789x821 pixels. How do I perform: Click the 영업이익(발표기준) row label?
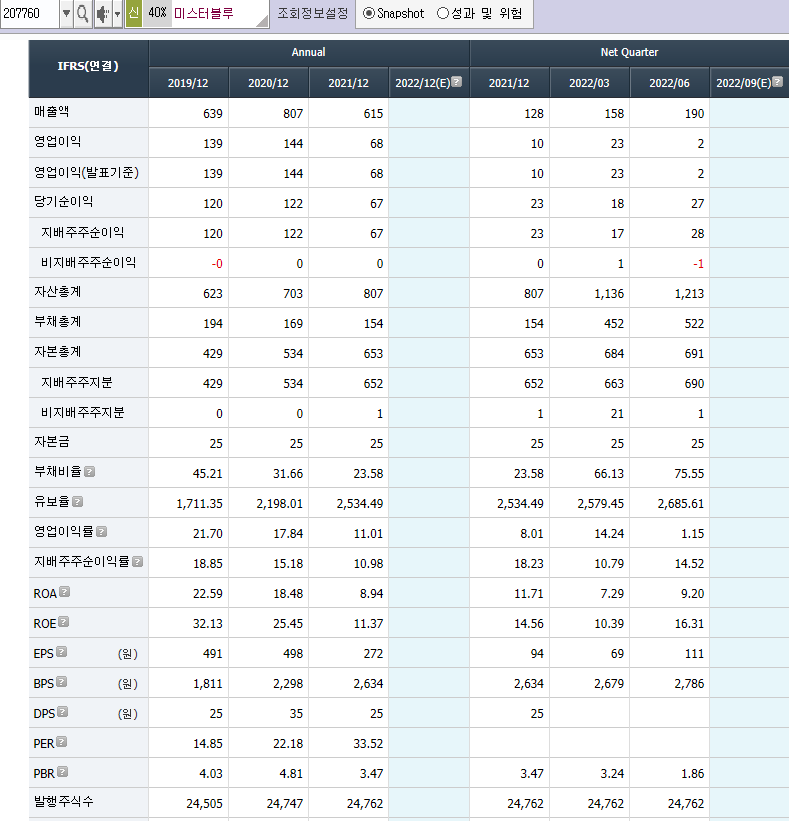pos(86,172)
